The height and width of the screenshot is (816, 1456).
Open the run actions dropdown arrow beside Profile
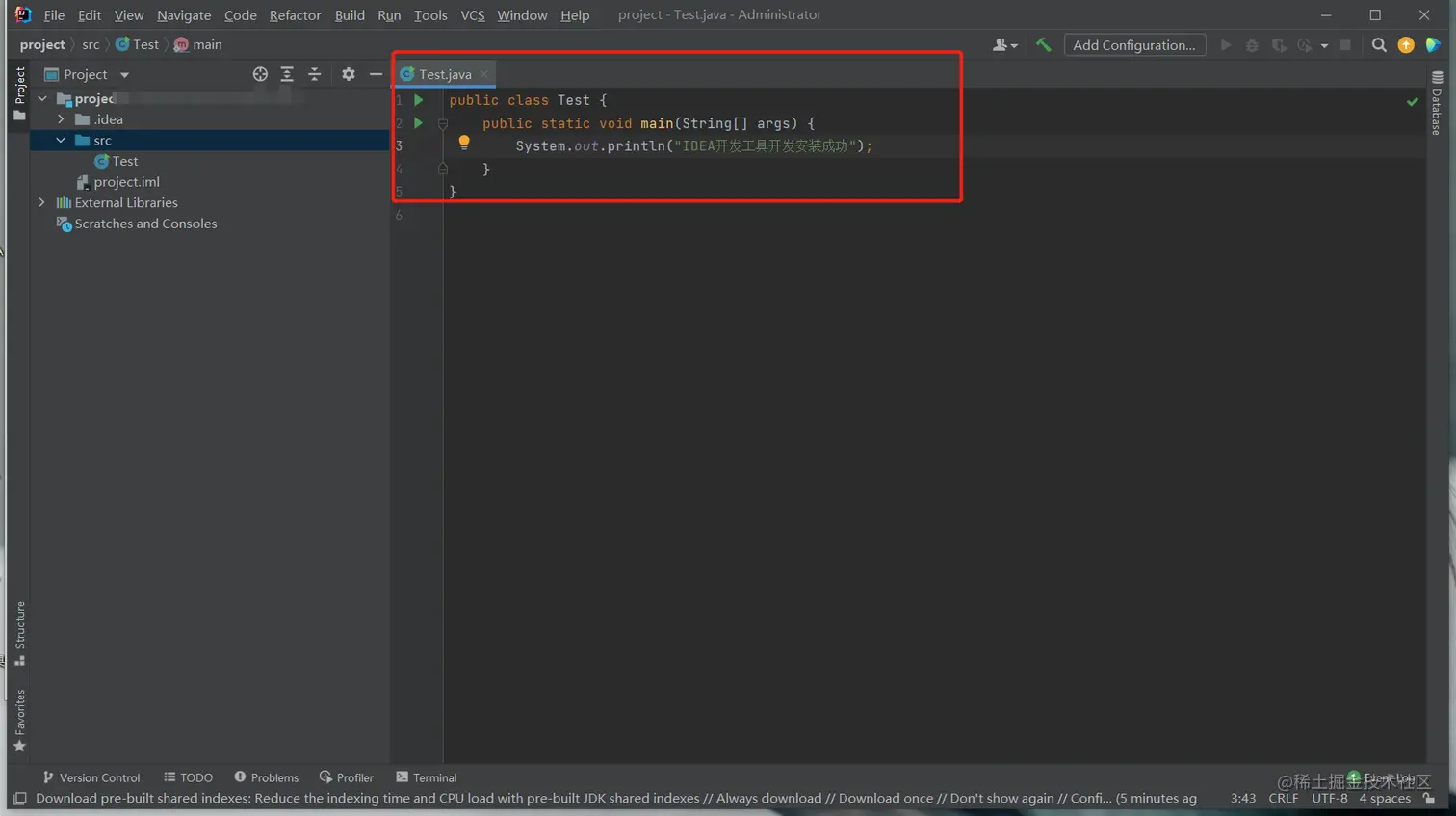[1324, 46]
